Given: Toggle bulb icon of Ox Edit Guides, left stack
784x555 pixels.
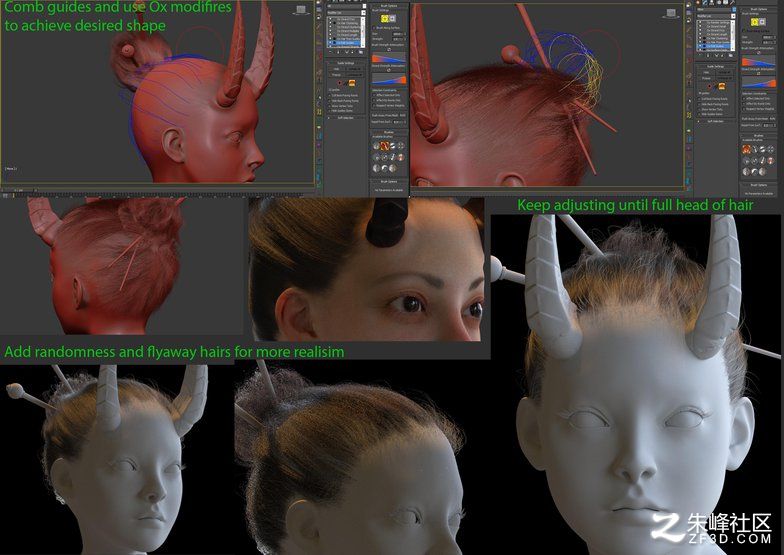Looking at the screenshot, I should tap(330, 42).
